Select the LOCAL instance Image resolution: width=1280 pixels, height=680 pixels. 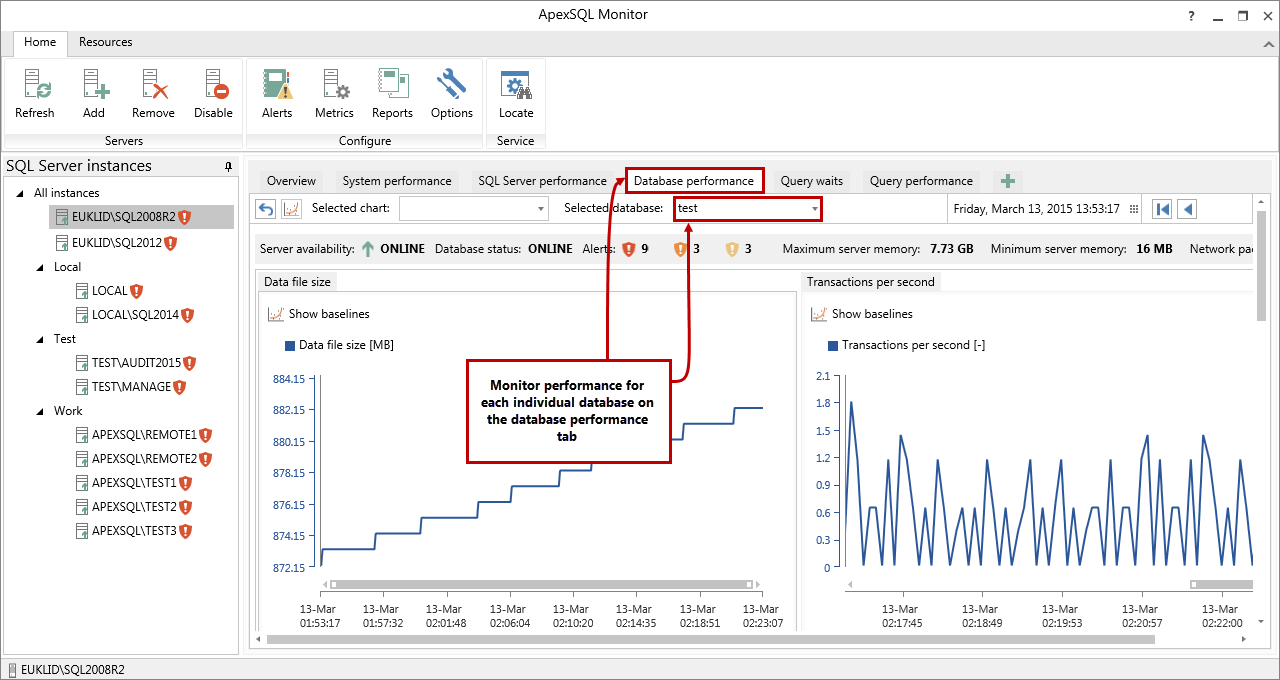coord(109,291)
